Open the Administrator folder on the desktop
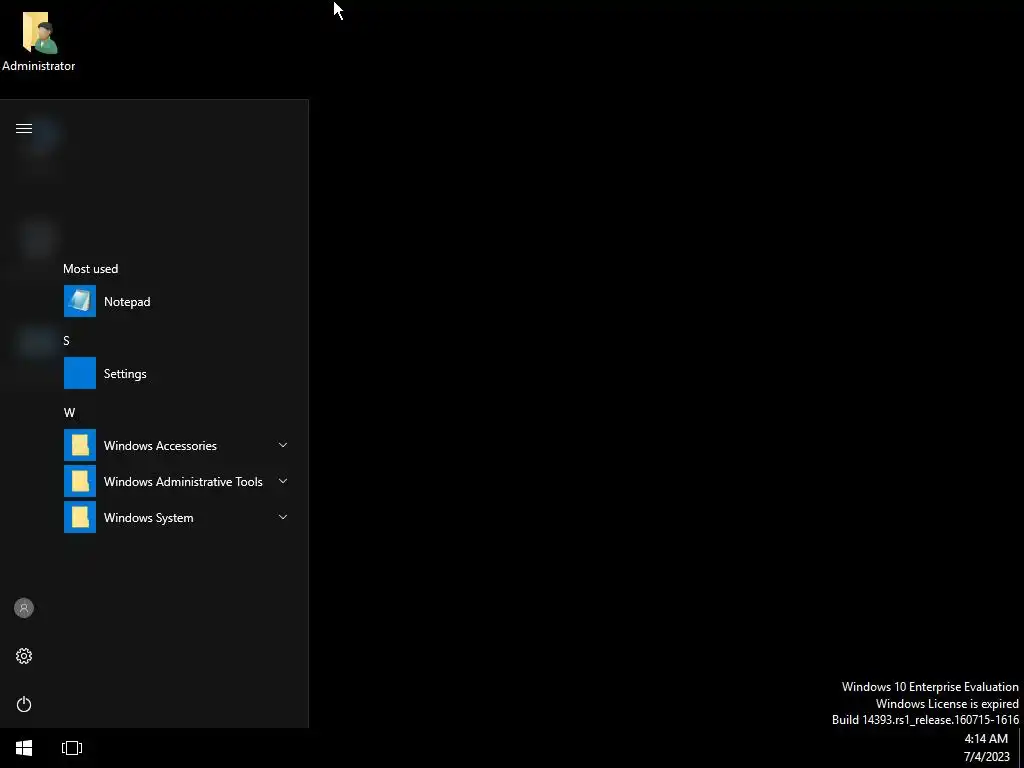The height and width of the screenshot is (768, 1024). coord(39,41)
